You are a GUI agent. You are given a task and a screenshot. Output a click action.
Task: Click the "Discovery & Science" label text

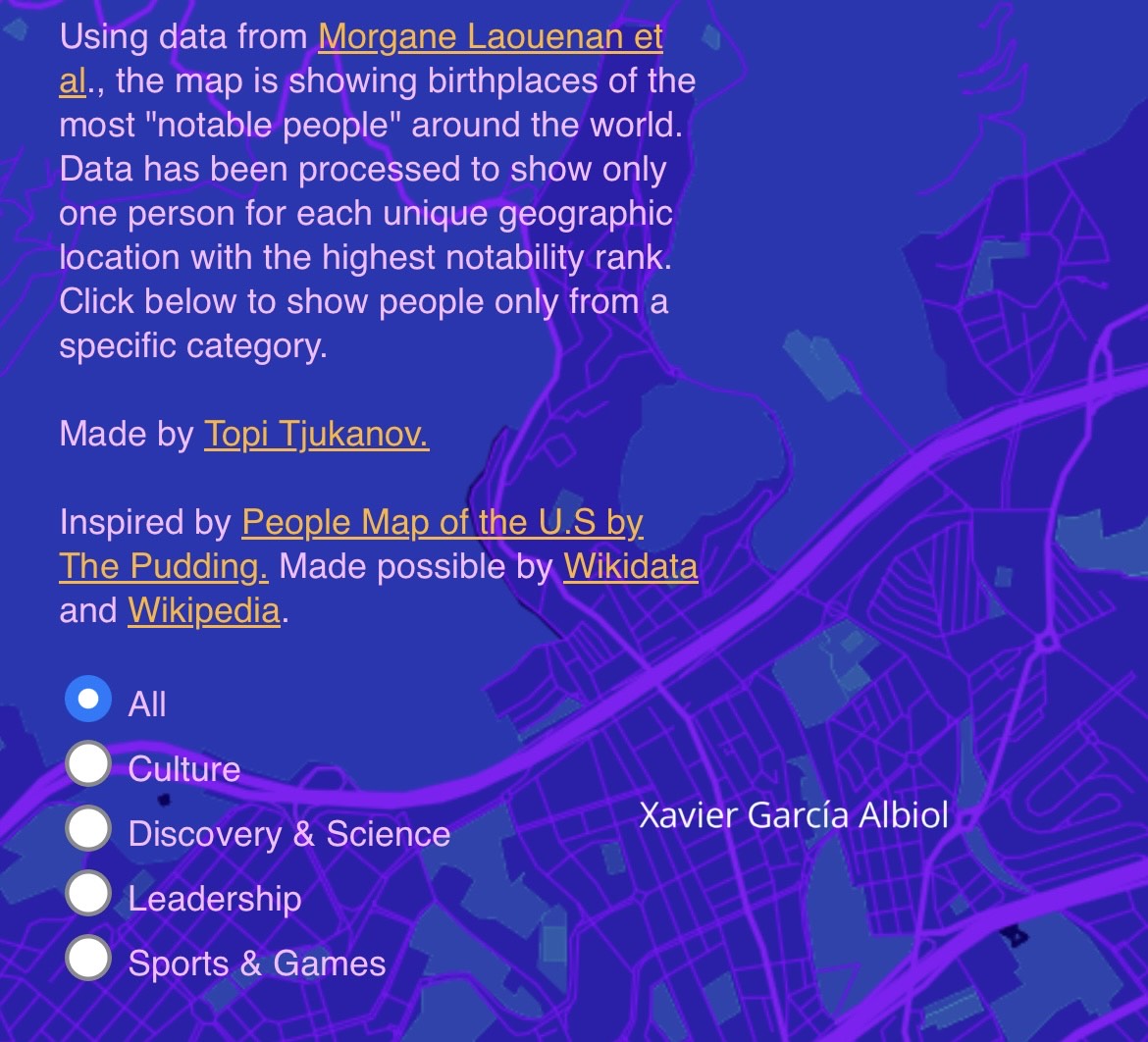[289, 834]
